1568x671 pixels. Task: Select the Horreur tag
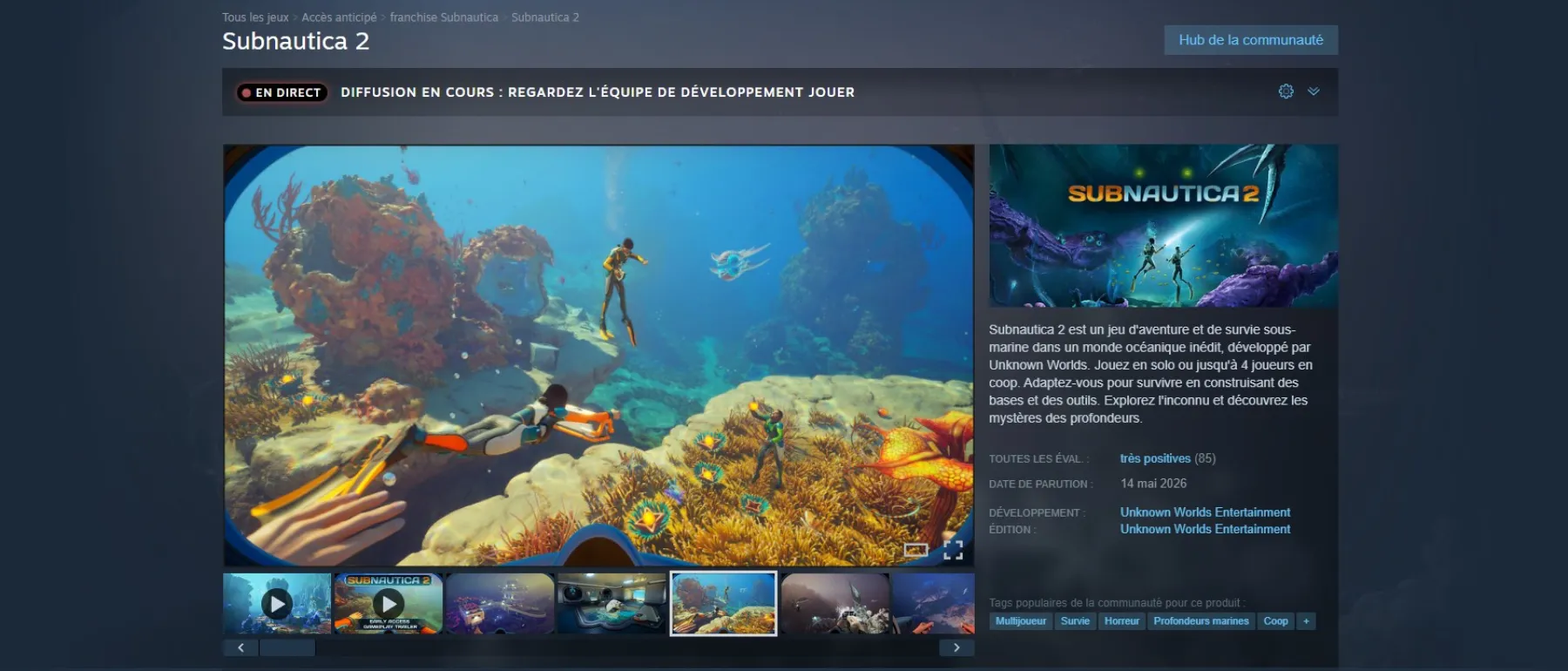pos(1122,621)
